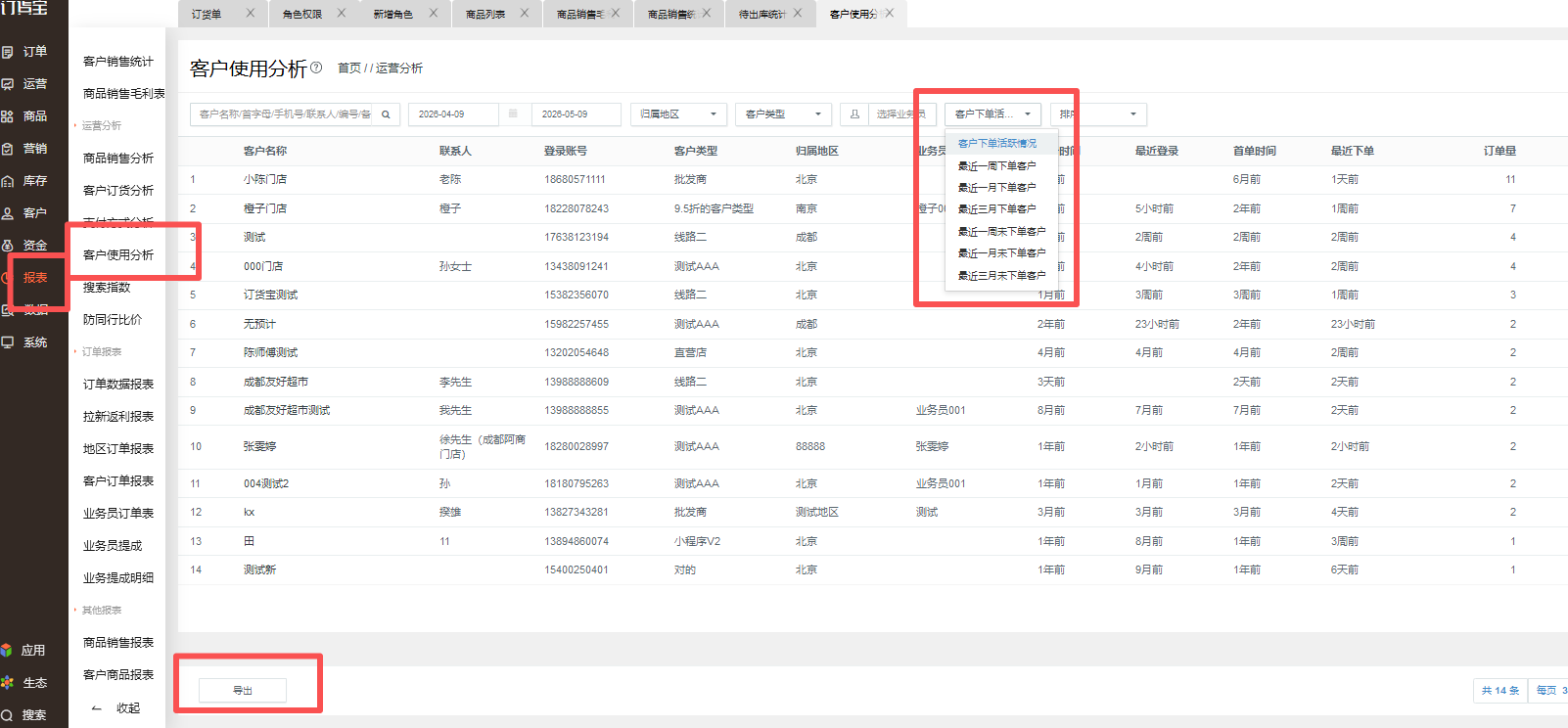Focus the customer name search input
Screen dimensions: 1568x728
pyautogui.click(x=284, y=114)
